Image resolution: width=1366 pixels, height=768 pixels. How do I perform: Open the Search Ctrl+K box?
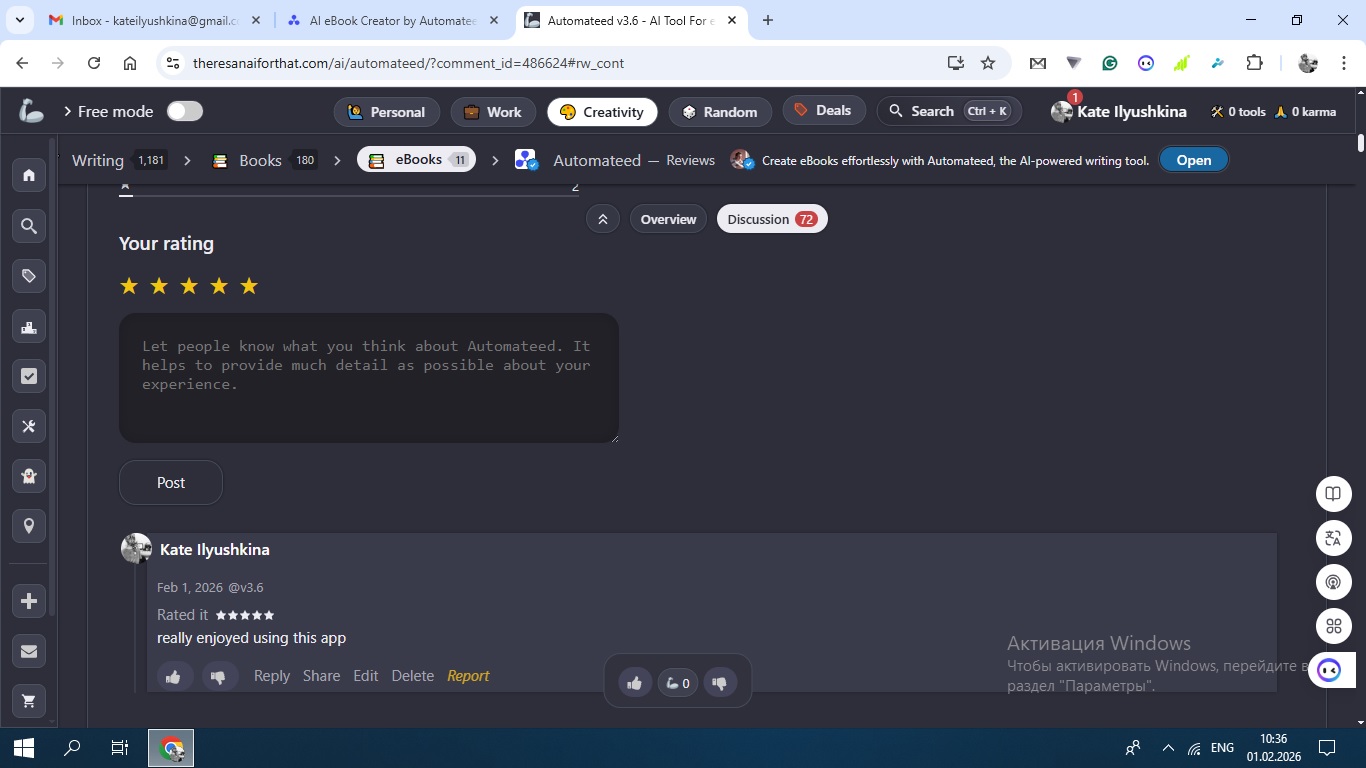949,111
